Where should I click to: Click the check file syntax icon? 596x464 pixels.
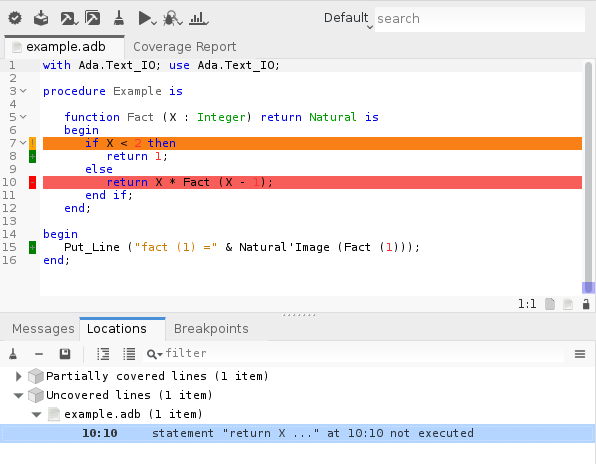coord(15,18)
